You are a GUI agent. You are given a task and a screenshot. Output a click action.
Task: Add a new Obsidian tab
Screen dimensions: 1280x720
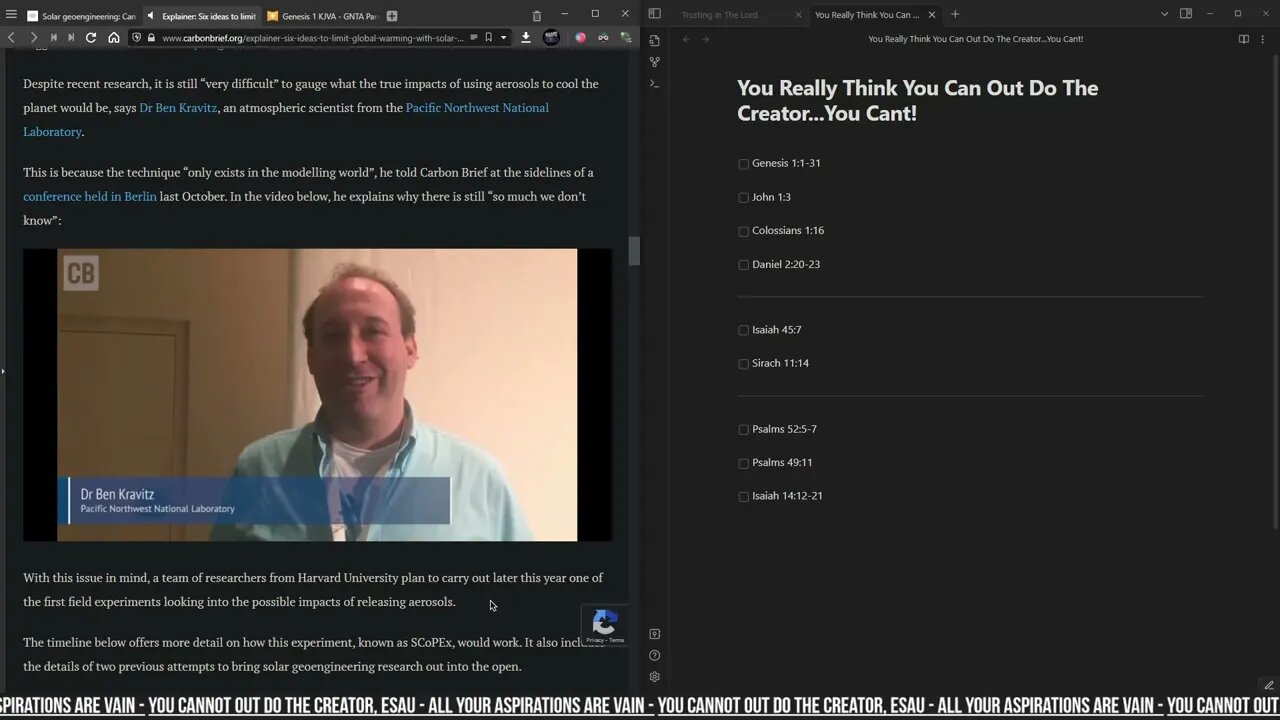(955, 14)
